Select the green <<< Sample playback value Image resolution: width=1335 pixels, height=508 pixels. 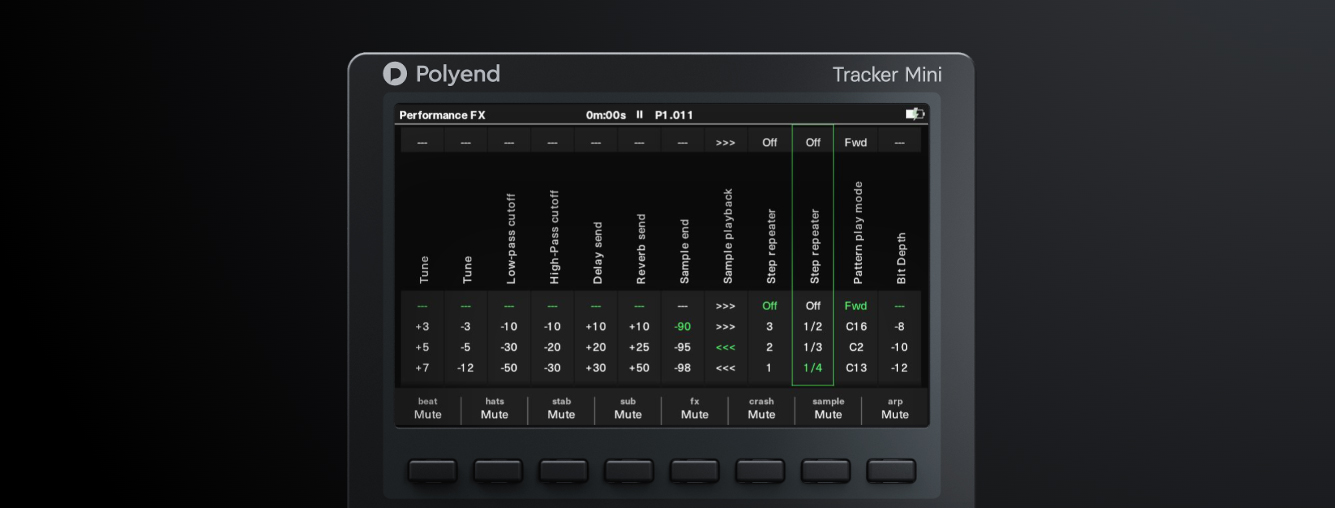[x=726, y=347]
